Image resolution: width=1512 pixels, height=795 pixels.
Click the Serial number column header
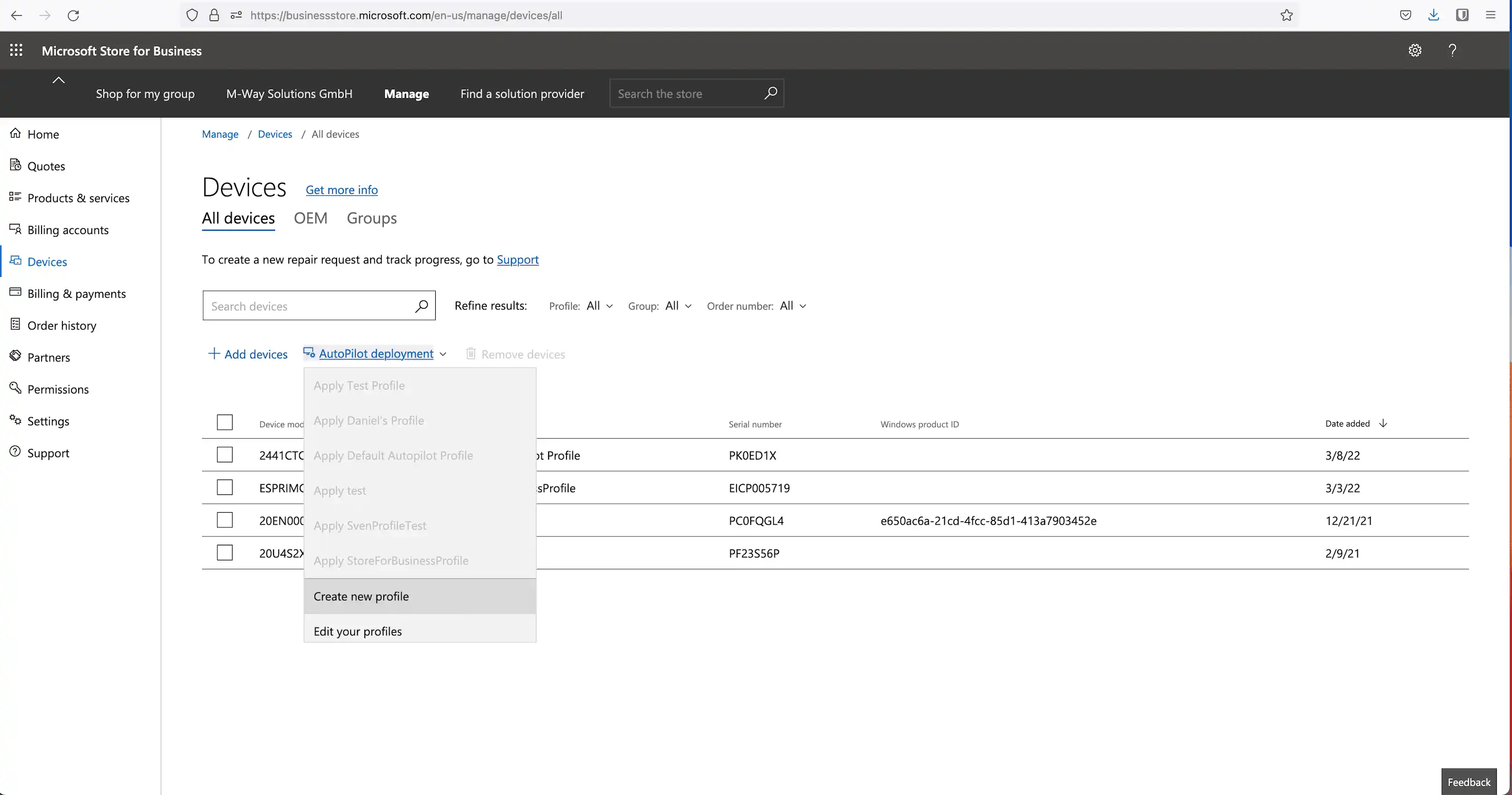click(755, 423)
